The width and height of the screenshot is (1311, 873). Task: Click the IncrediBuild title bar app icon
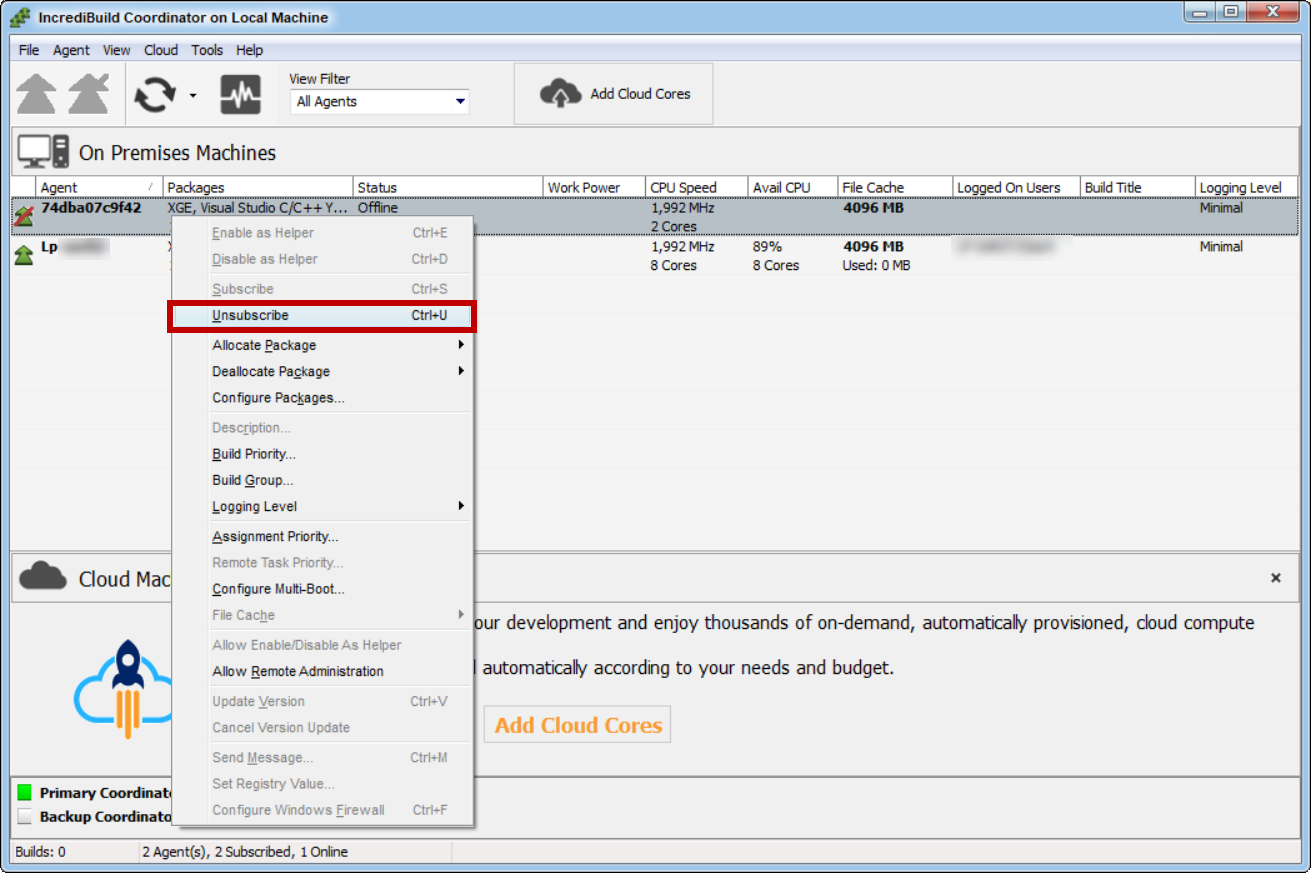pyautogui.click(x=19, y=17)
